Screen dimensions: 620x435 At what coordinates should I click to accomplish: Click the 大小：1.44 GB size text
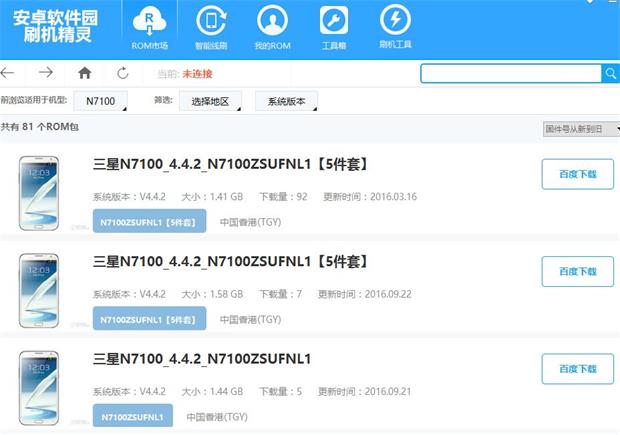[x=212, y=391]
